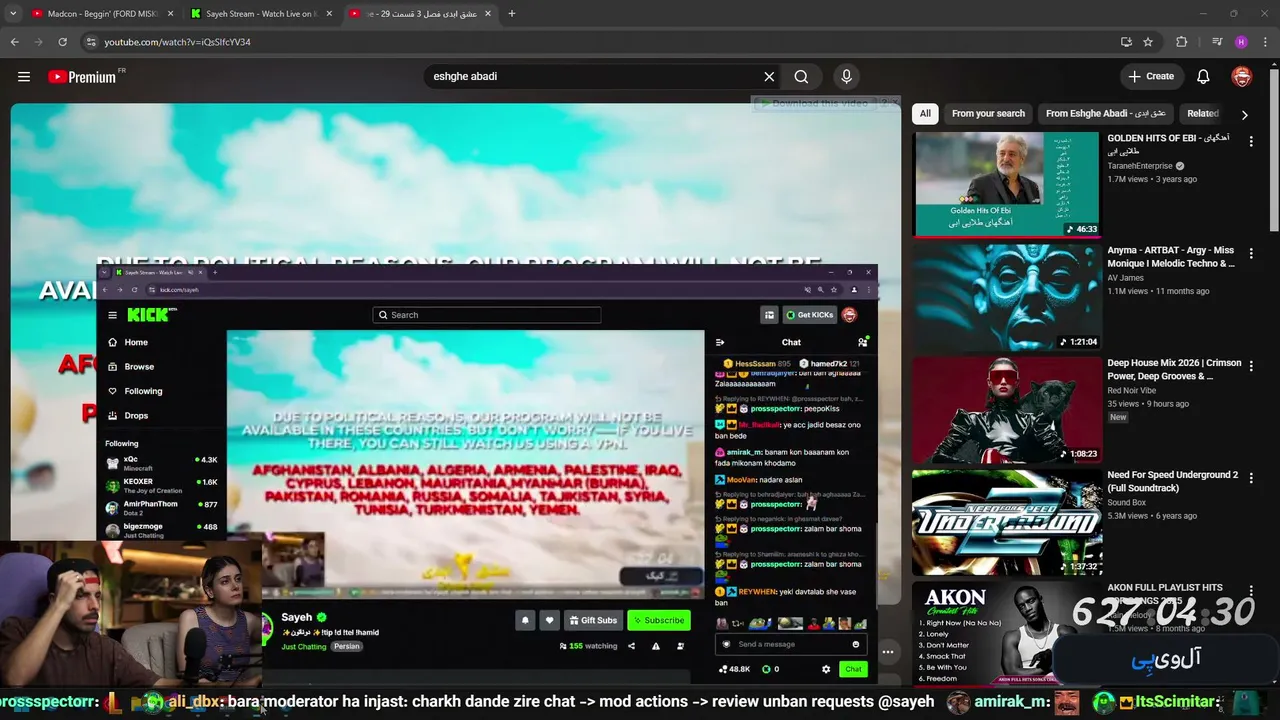The width and height of the screenshot is (1280, 720).
Task: Open the Kick sidebar hamburger menu
Action: [112, 315]
